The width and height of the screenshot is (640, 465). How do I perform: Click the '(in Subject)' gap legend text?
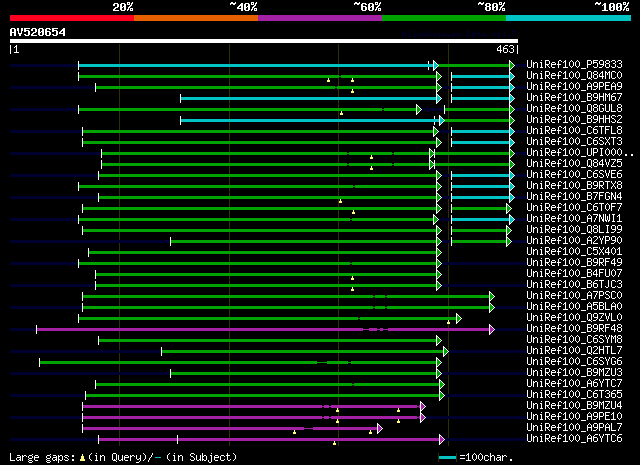click(x=201, y=458)
